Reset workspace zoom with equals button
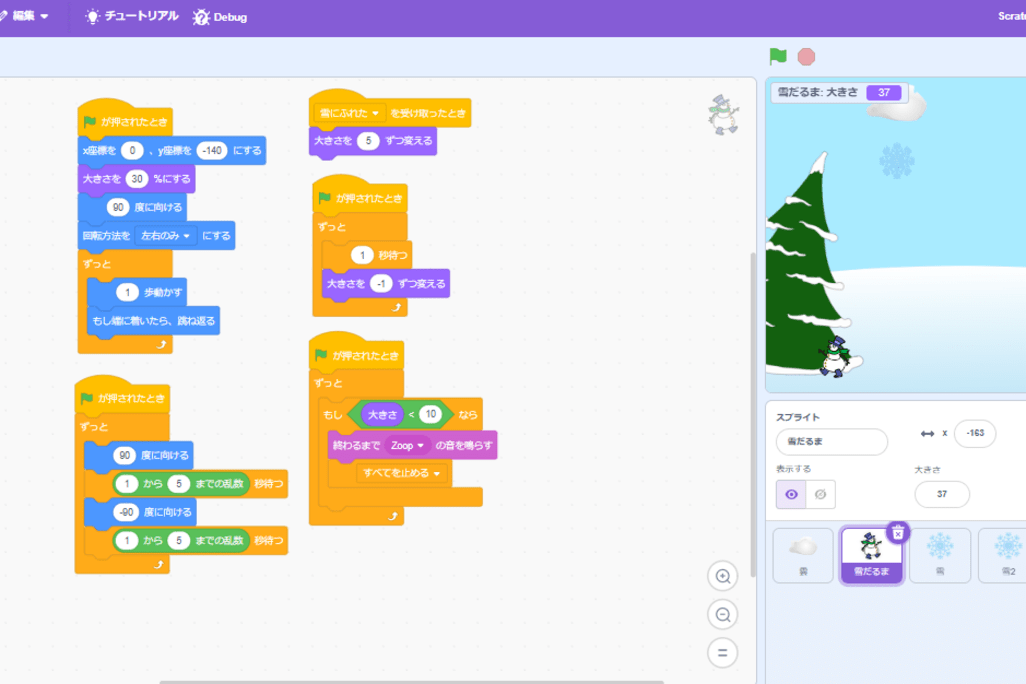 tap(722, 653)
